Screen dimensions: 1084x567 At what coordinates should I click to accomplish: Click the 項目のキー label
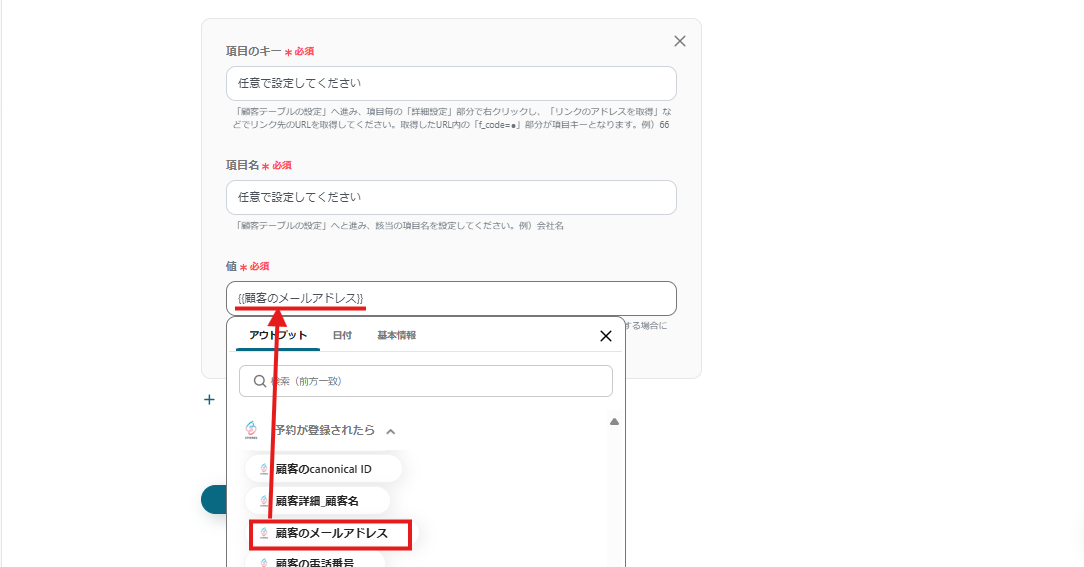click(254, 51)
